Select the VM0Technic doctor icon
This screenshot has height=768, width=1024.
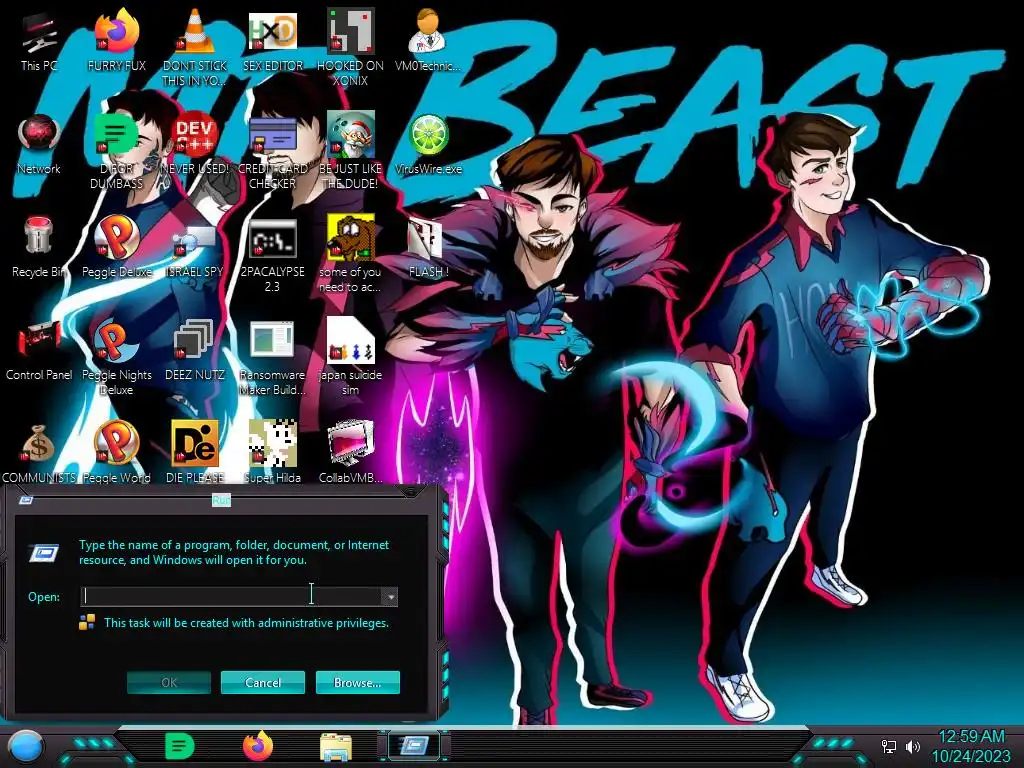[428, 42]
